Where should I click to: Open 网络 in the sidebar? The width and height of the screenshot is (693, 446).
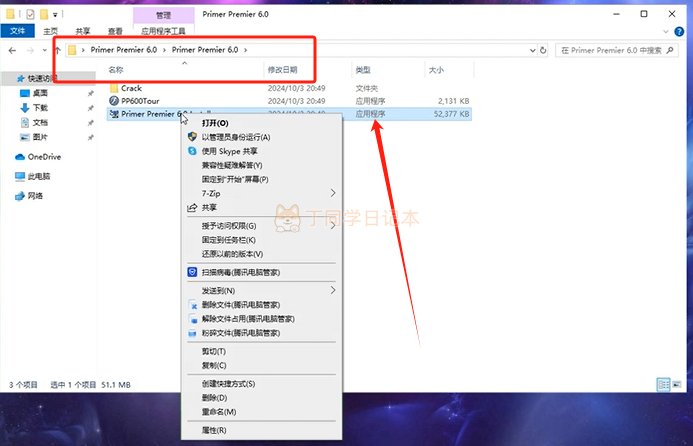(35, 196)
